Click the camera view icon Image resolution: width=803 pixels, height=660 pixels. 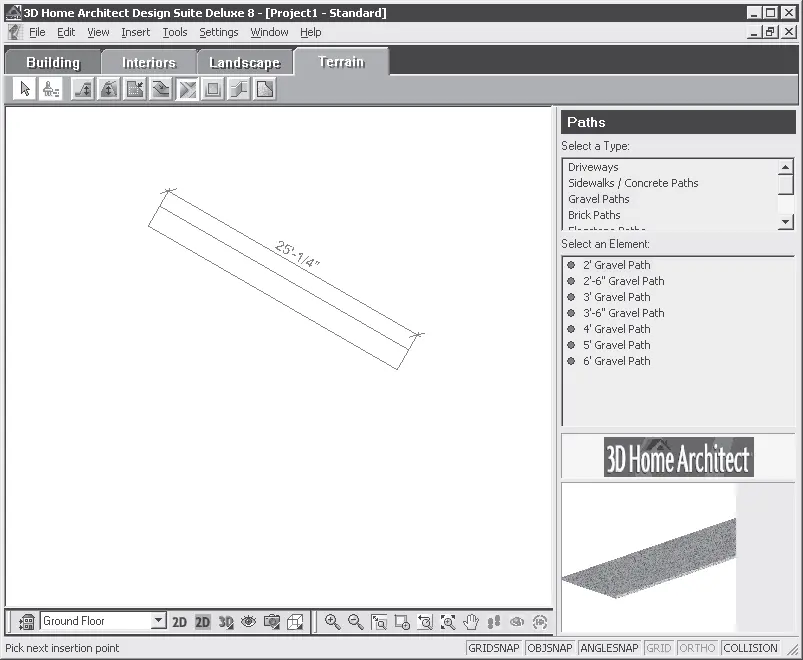point(271,622)
